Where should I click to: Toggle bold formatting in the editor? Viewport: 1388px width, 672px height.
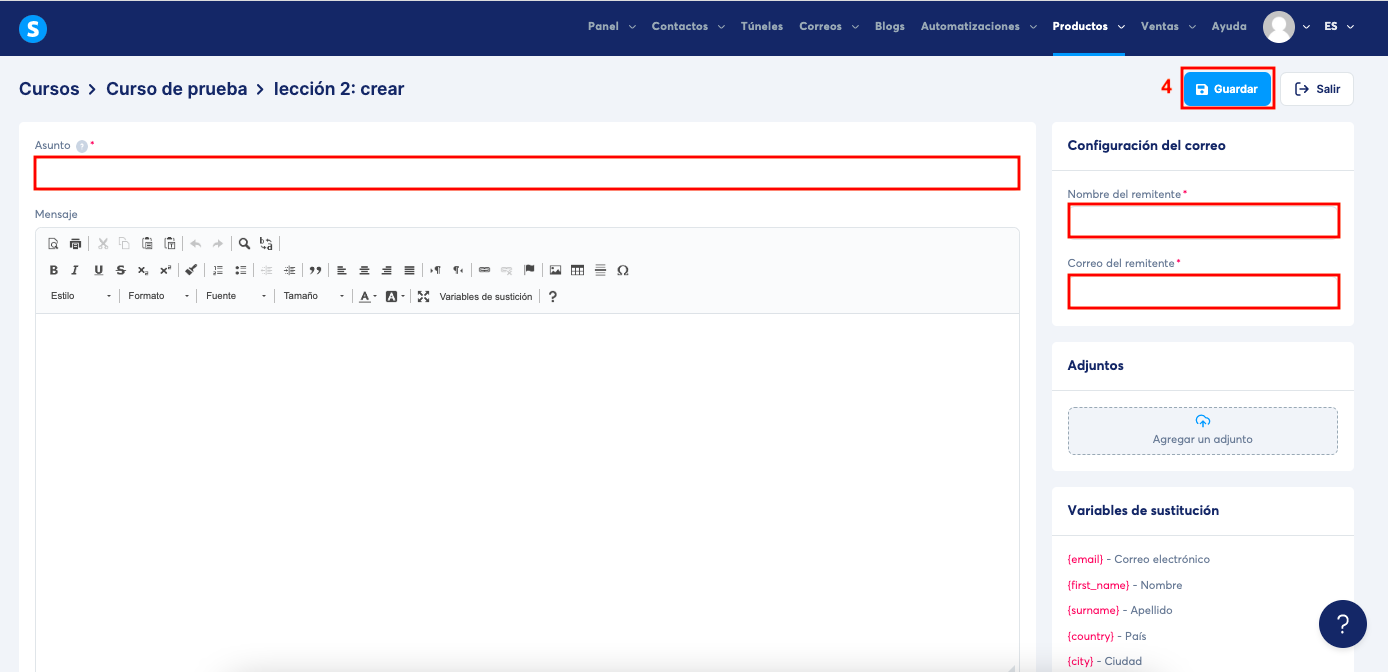click(x=53, y=269)
